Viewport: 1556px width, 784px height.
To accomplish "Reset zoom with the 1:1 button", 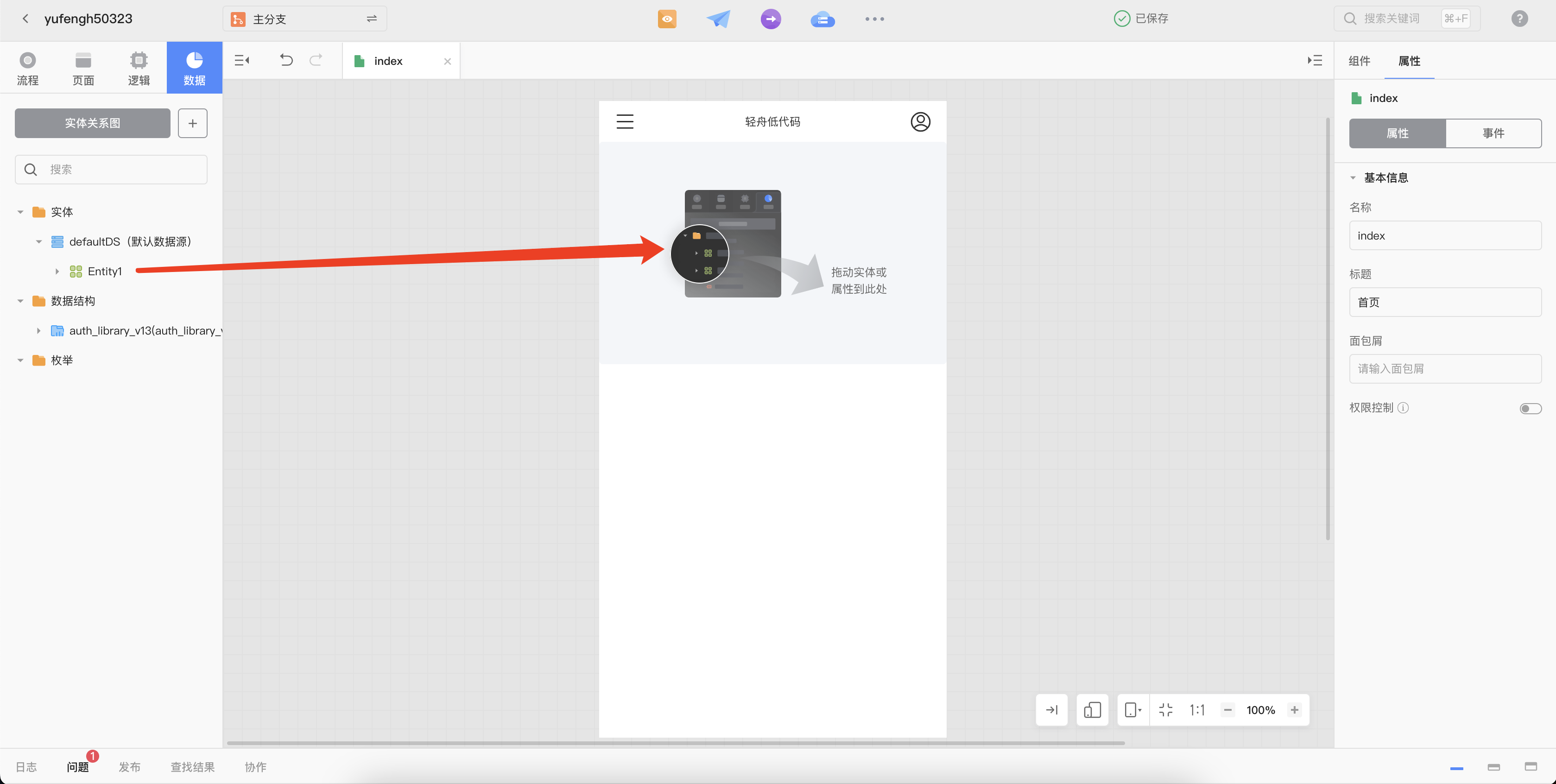I will pyautogui.click(x=1196, y=710).
